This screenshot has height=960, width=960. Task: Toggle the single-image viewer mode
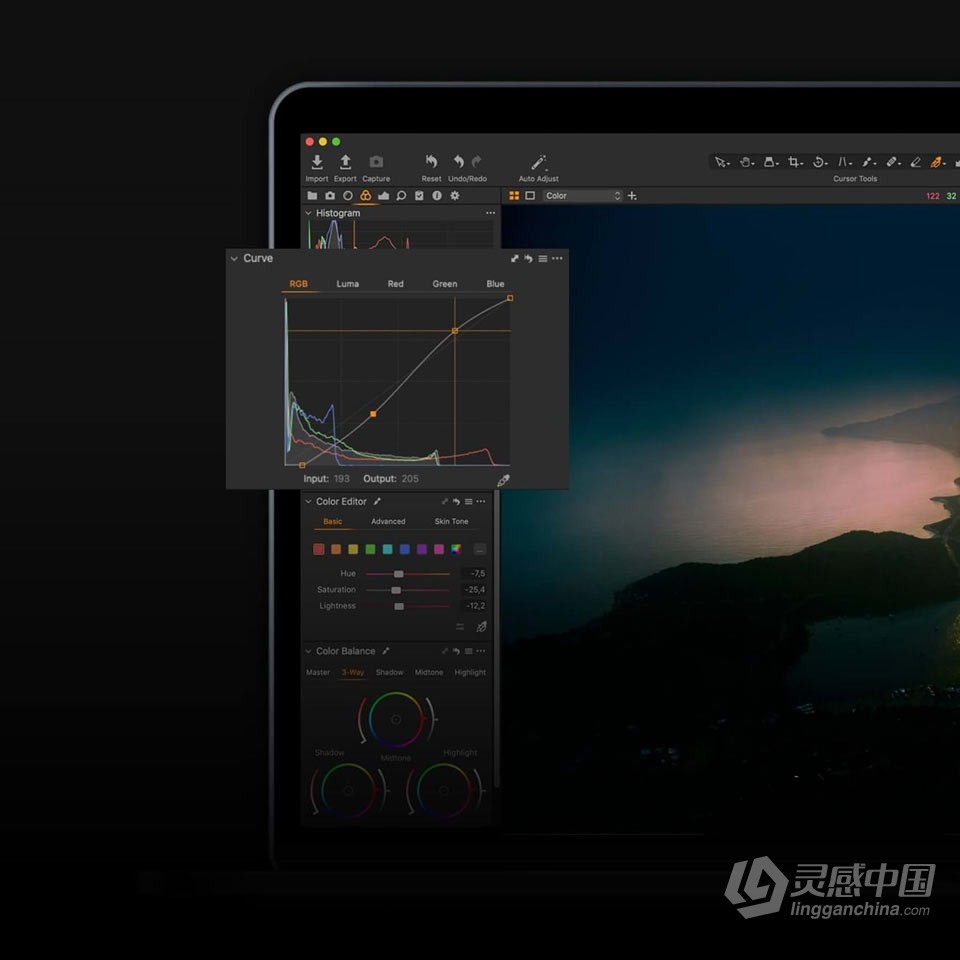tap(530, 195)
